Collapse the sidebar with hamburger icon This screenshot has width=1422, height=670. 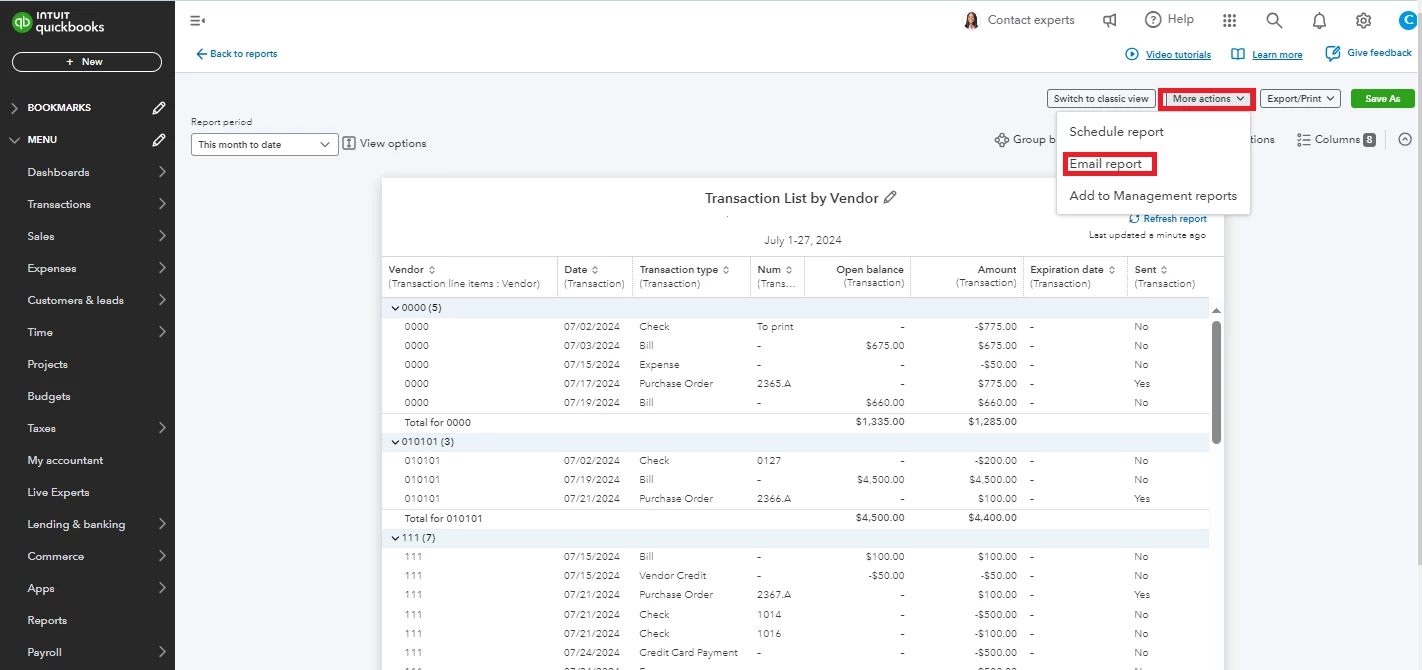pos(198,20)
